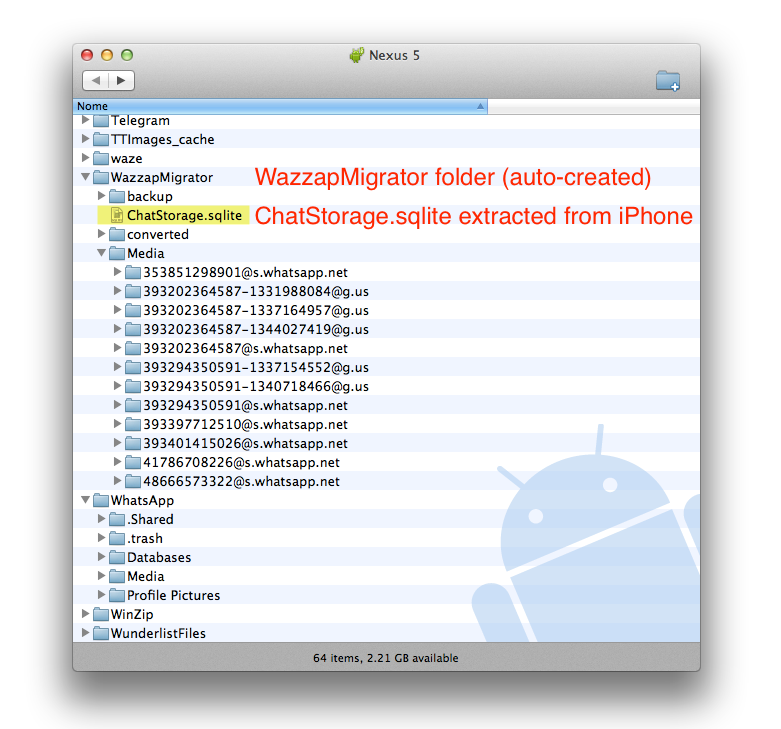Select folder 393202364587-1331988084@g.us
The image size is (781, 729).
coord(256,291)
